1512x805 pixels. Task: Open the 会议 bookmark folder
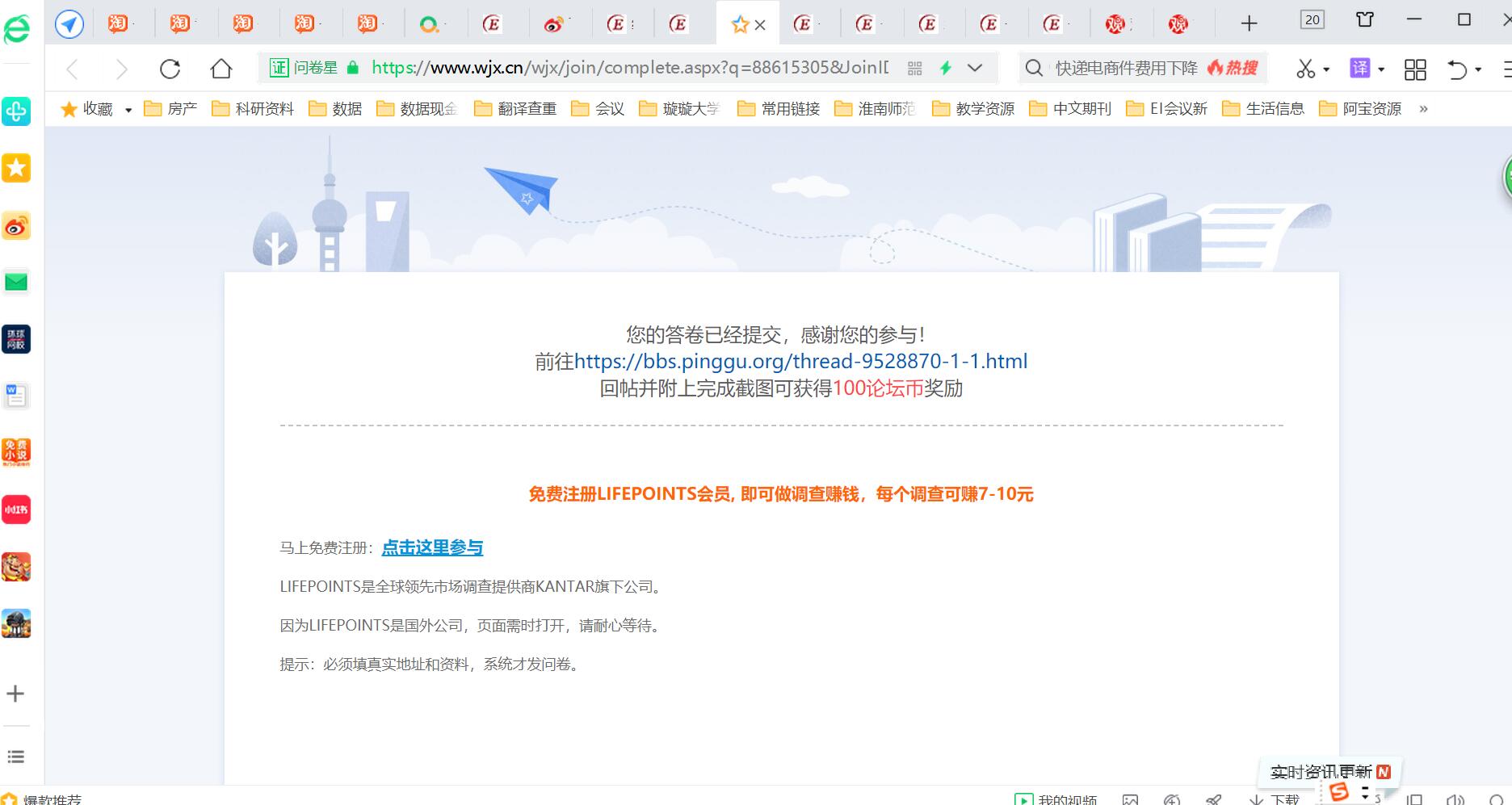point(598,109)
